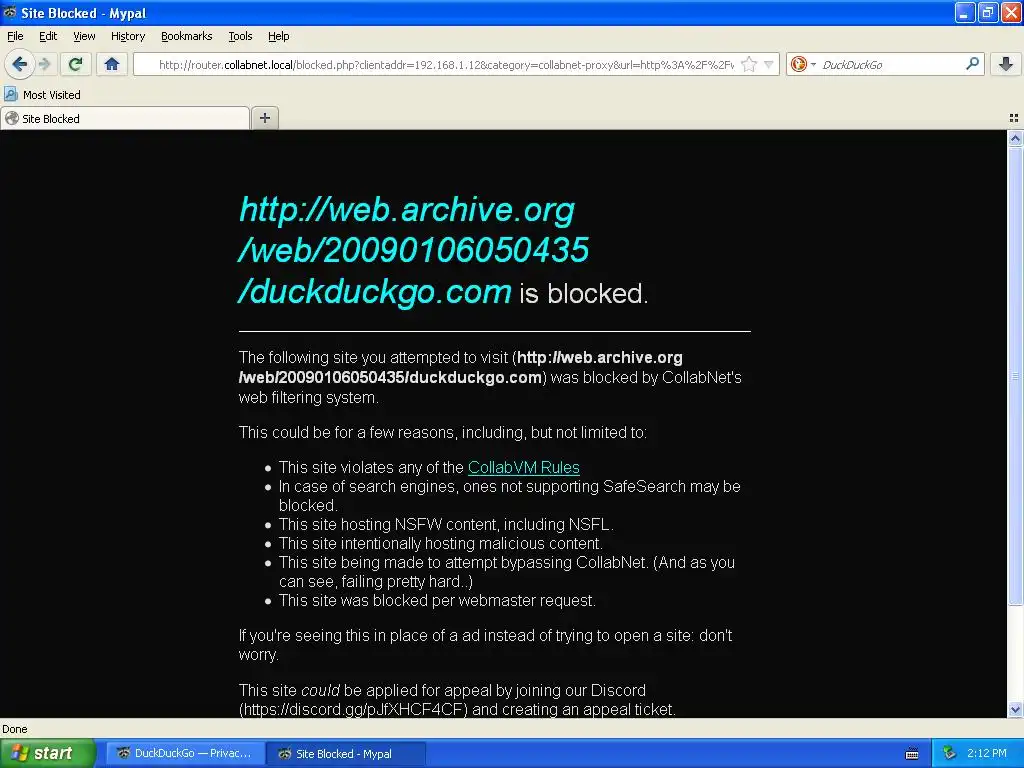The height and width of the screenshot is (768, 1024).
Task: Click the Mypal raccoon icon in title bar
Action: point(9,12)
